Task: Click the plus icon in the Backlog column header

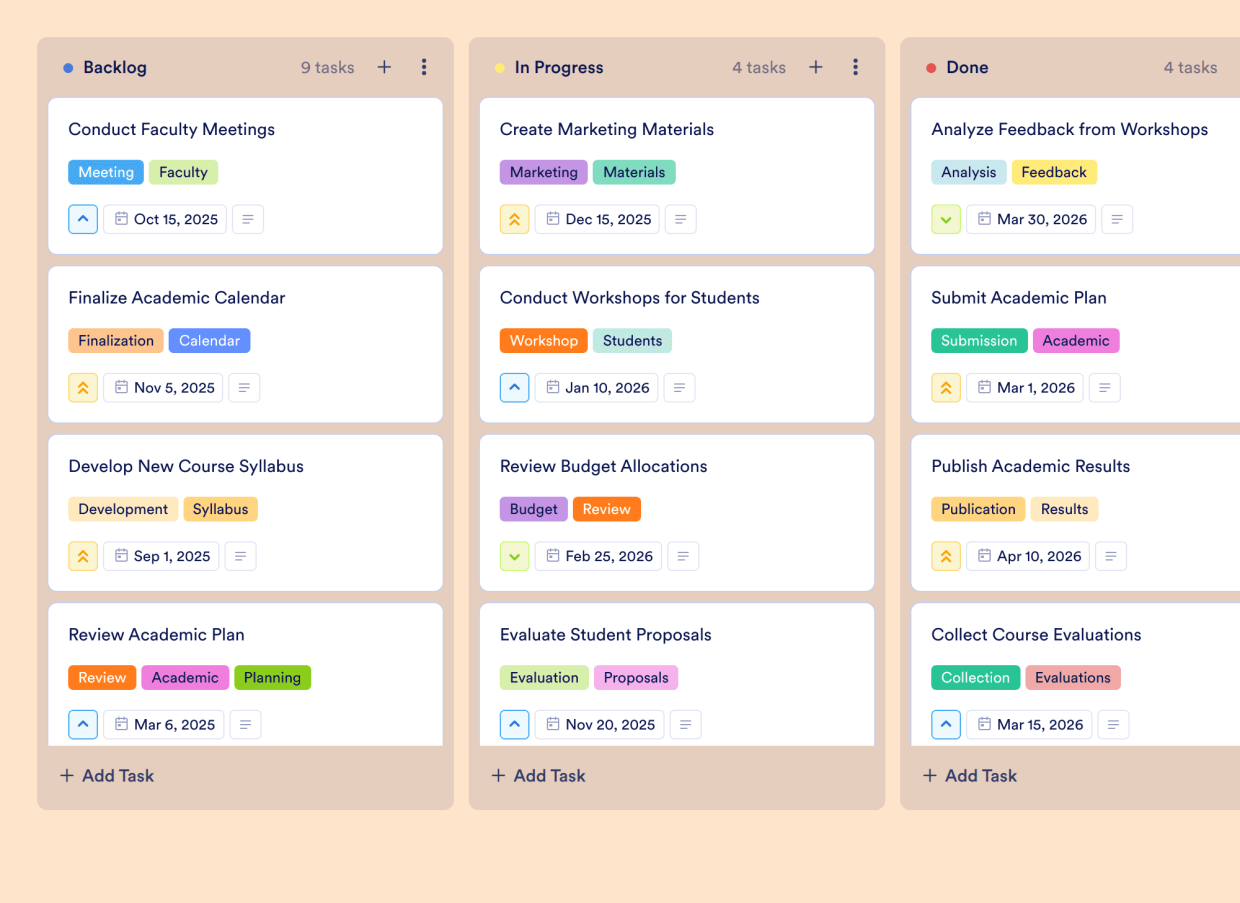Action: 384,67
